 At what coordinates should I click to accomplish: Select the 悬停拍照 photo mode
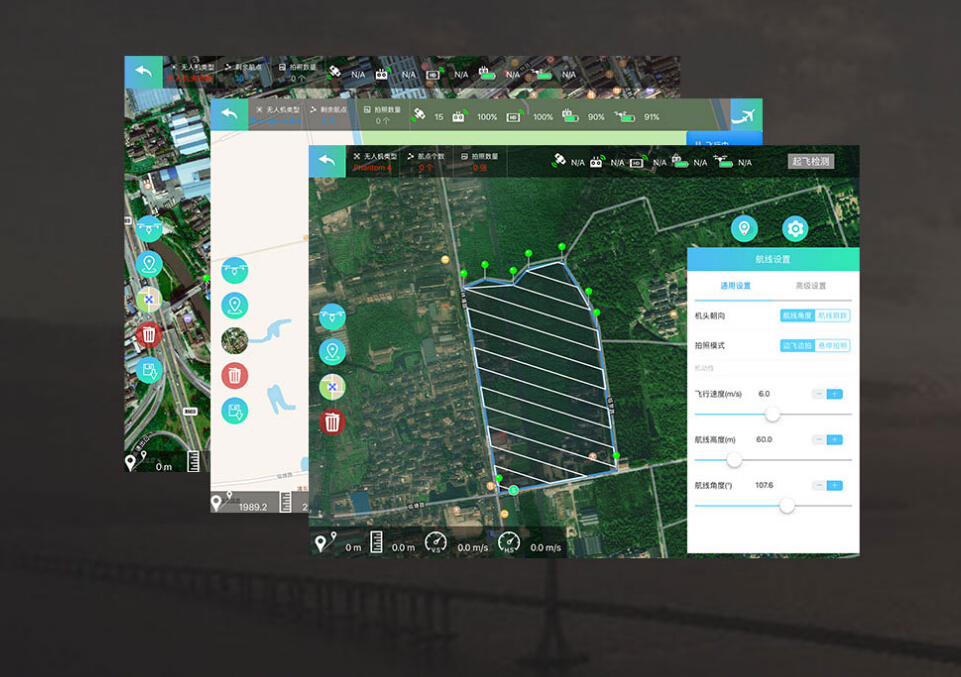click(x=832, y=345)
